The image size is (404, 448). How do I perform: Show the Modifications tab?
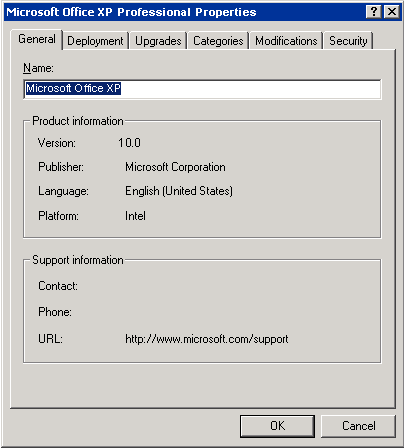286,41
